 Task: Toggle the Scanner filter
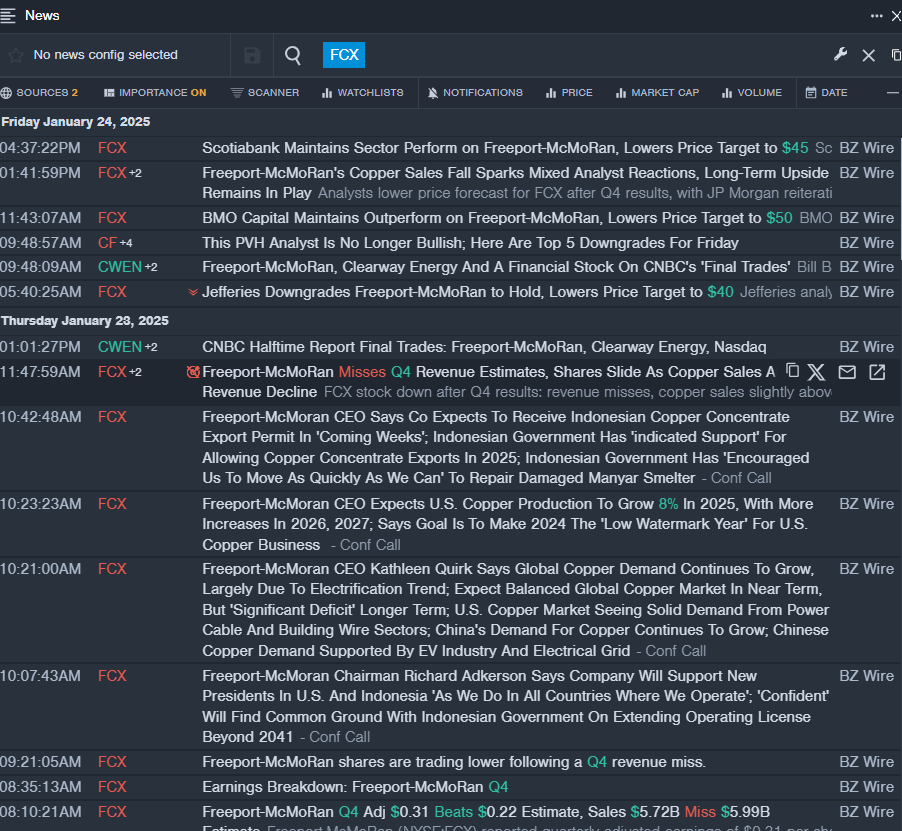click(x=265, y=93)
